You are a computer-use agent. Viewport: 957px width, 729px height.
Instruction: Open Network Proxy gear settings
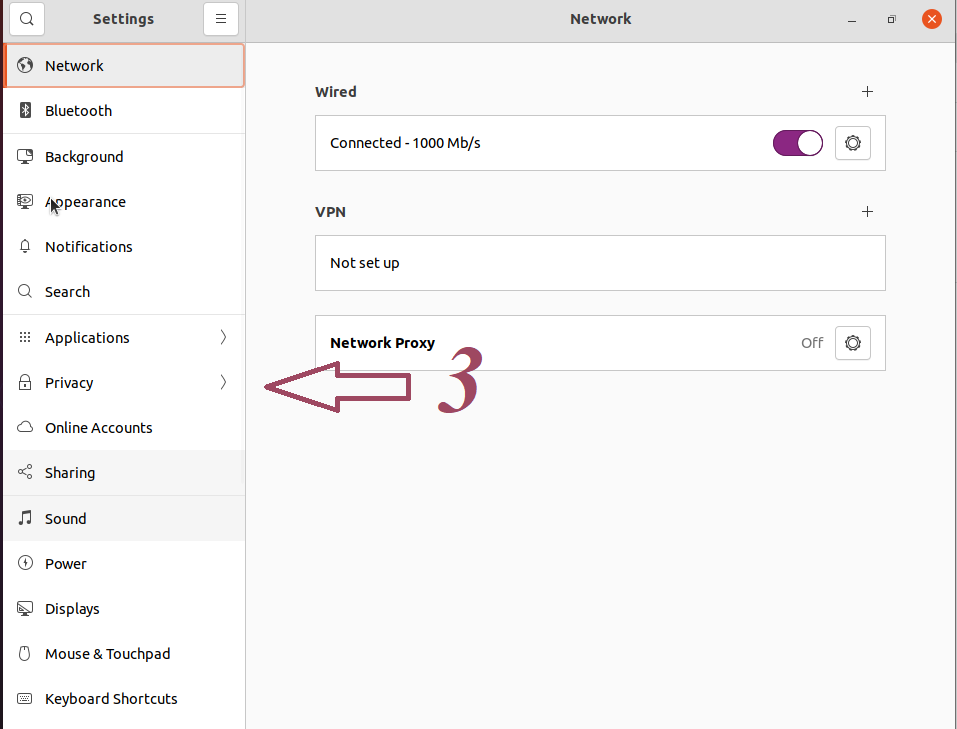(x=853, y=343)
